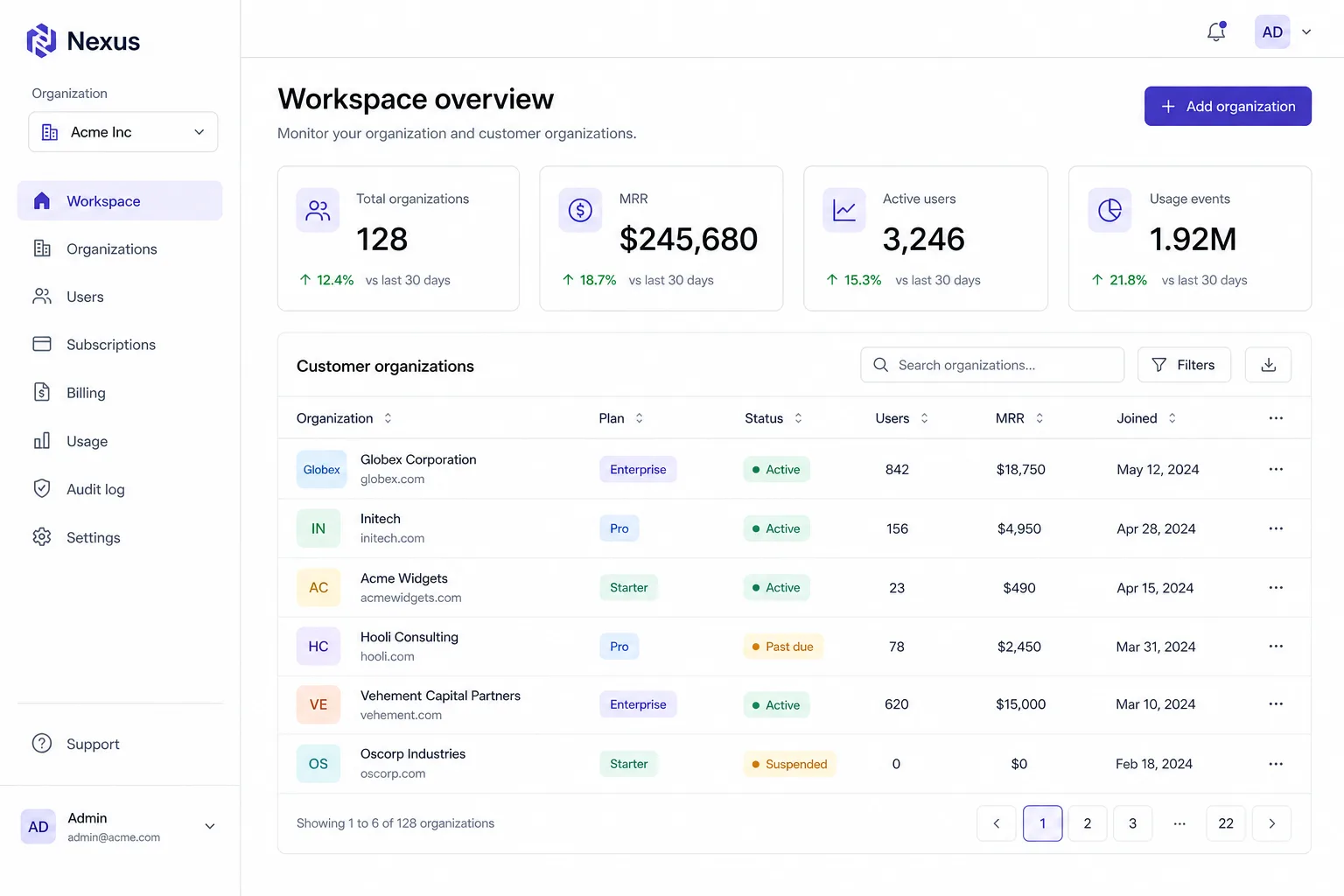Image resolution: width=1344 pixels, height=896 pixels.
Task: Go to page 22
Action: coord(1226,823)
